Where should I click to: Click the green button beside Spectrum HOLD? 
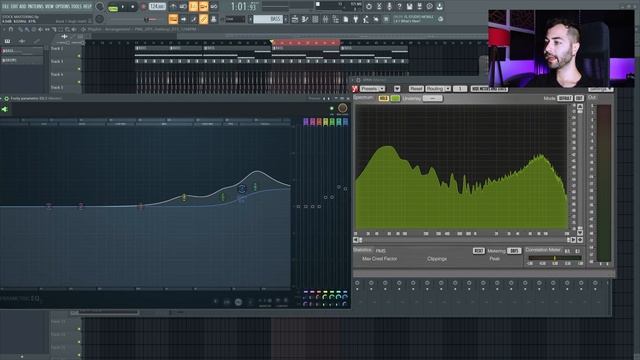click(395, 98)
